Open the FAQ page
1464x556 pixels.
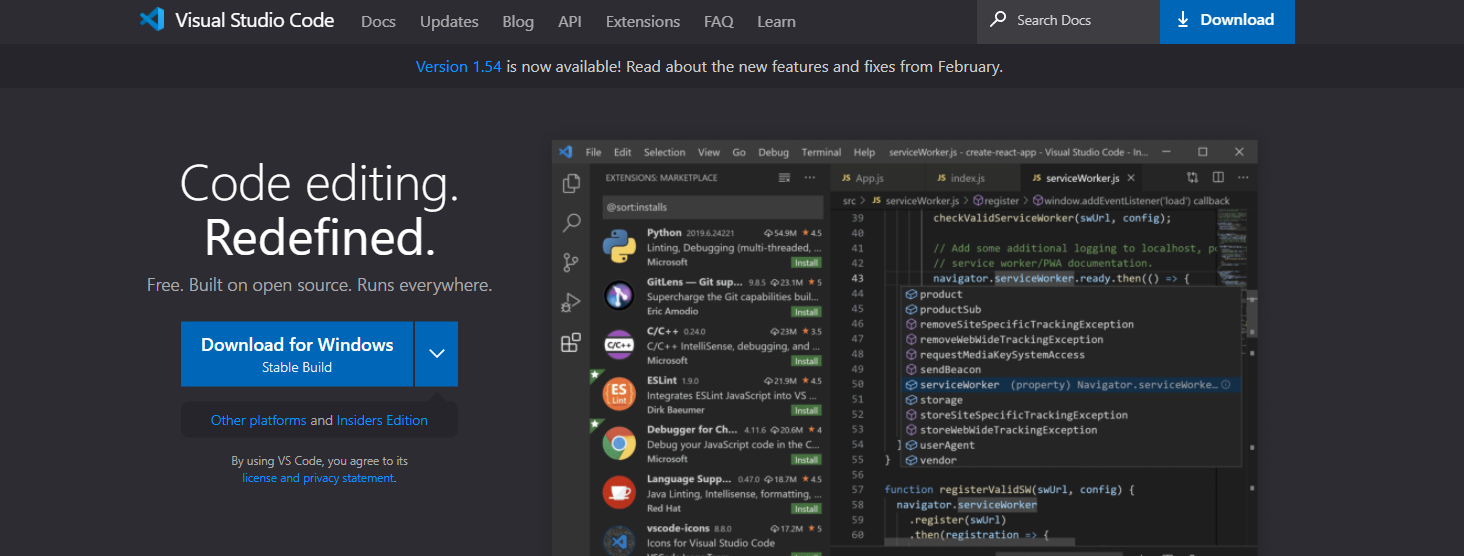(x=718, y=21)
